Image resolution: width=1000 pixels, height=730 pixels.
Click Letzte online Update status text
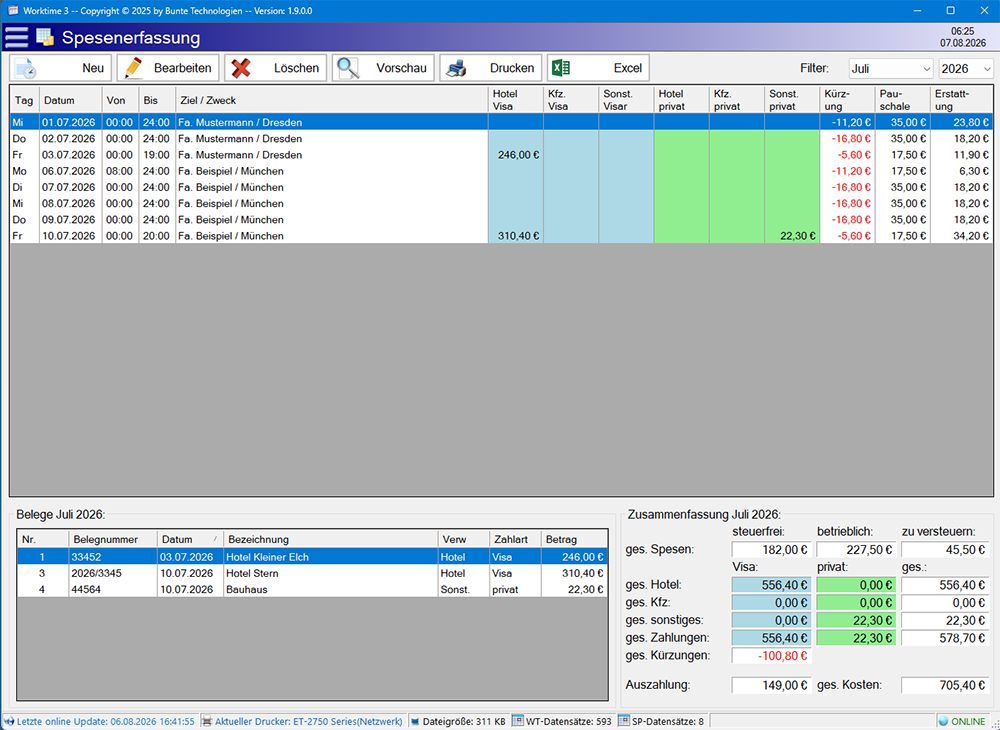[x=105, y=721]
